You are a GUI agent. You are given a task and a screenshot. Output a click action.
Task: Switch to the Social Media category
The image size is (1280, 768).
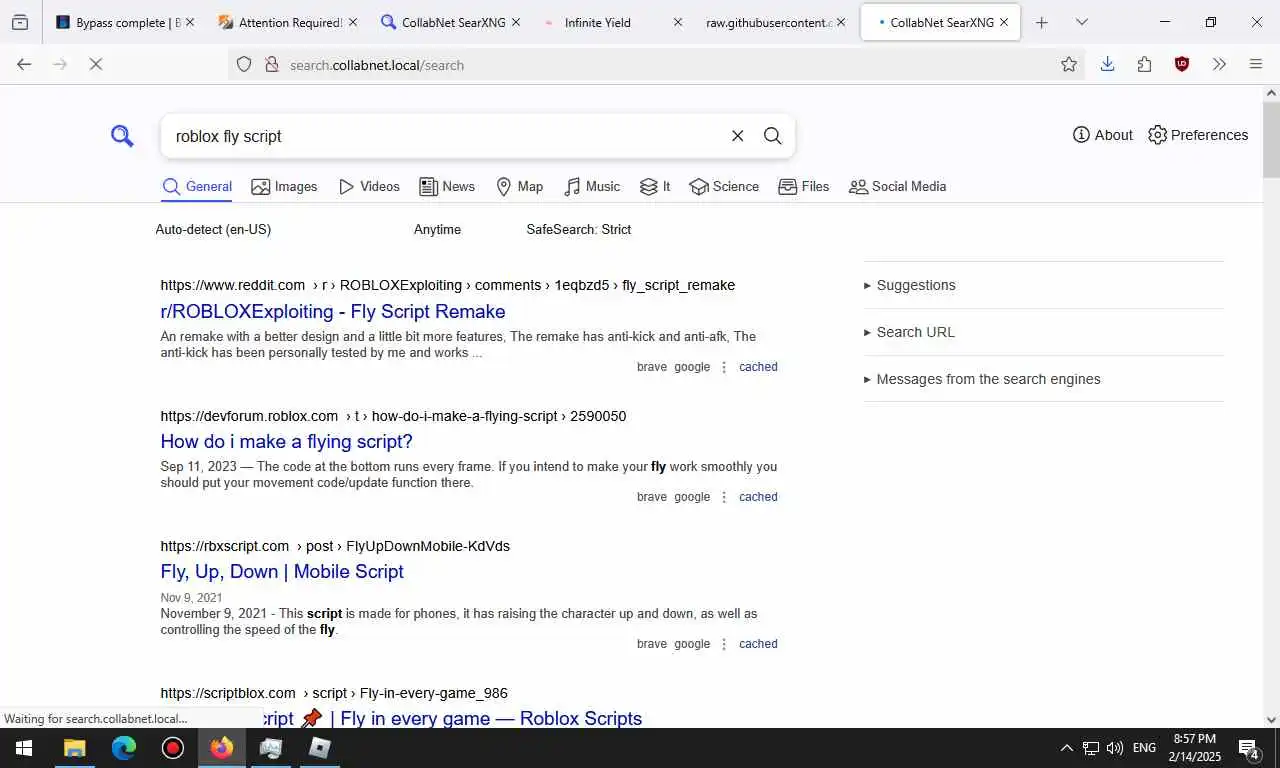click(897, 187)
